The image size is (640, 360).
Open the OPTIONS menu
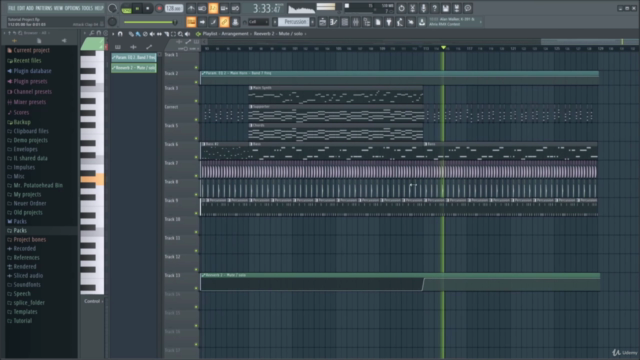tap(73, 8)
